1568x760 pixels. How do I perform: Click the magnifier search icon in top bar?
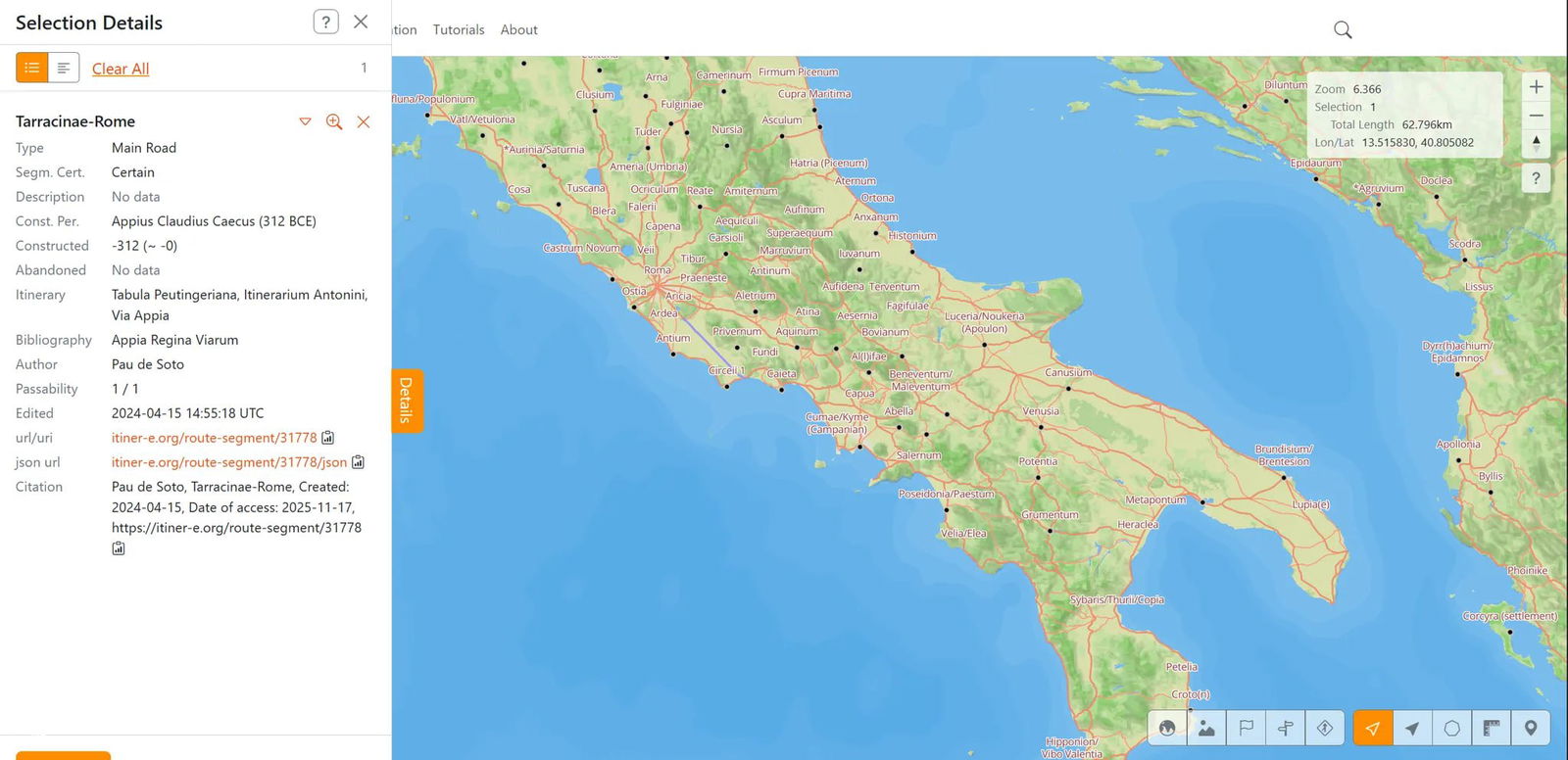(1343, 30)
